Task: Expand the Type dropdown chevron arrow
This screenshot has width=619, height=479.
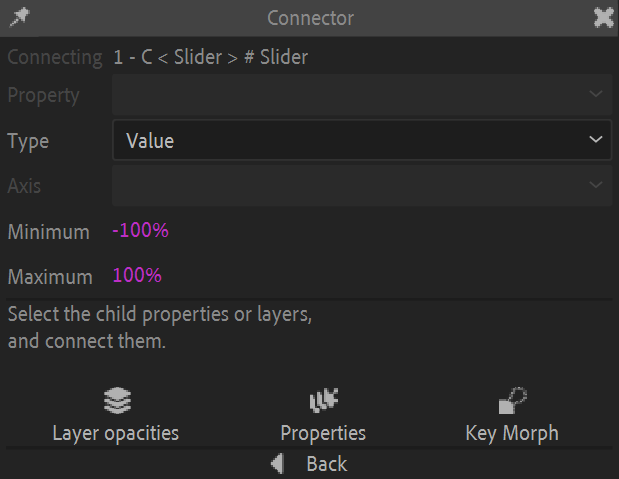Action: coord(596,141)
